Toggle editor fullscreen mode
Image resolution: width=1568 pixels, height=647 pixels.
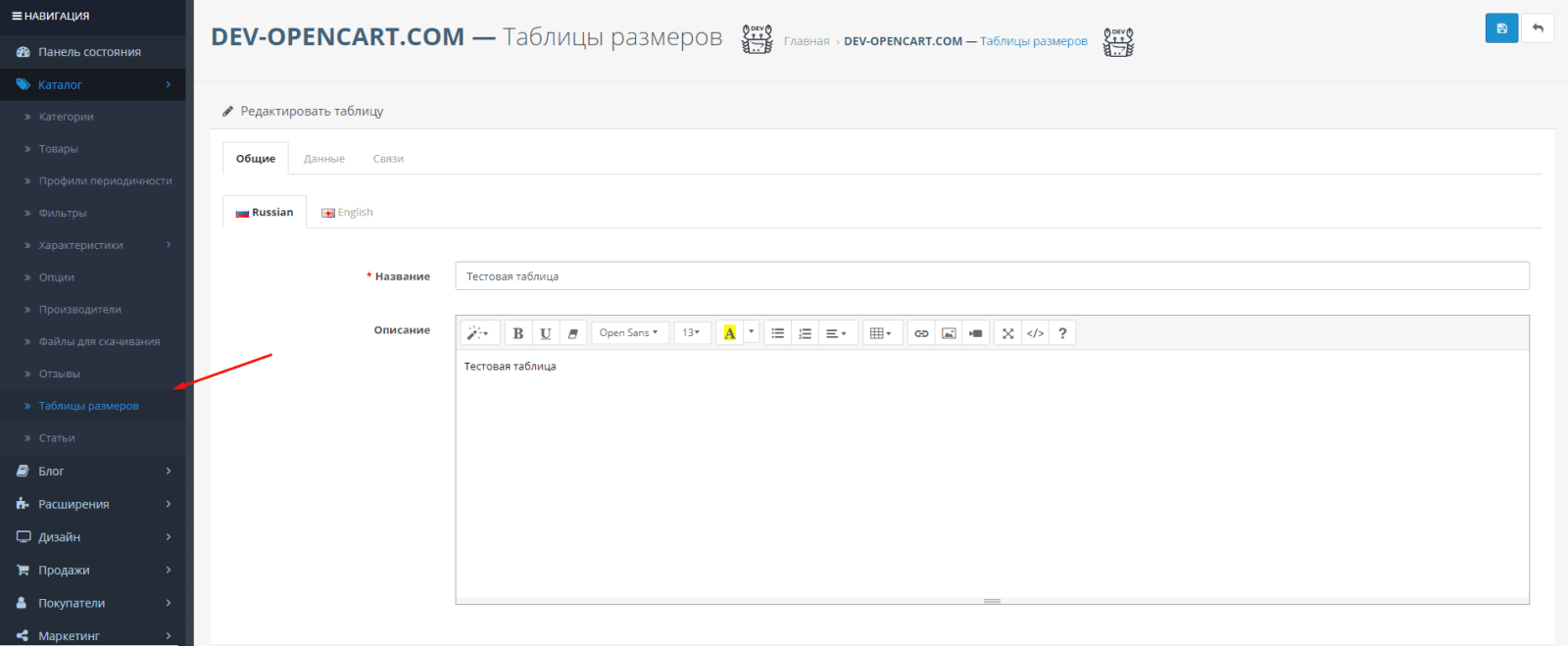(x=1008, y=333)
